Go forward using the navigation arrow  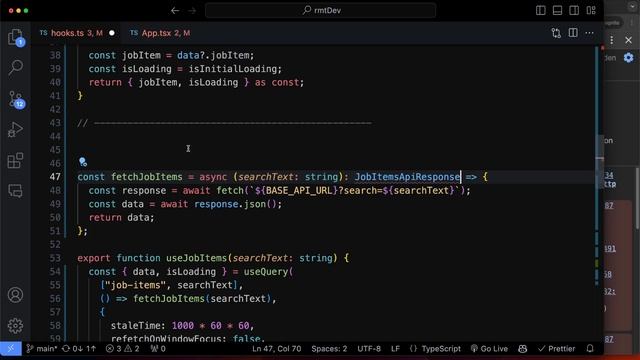point(192,11)
